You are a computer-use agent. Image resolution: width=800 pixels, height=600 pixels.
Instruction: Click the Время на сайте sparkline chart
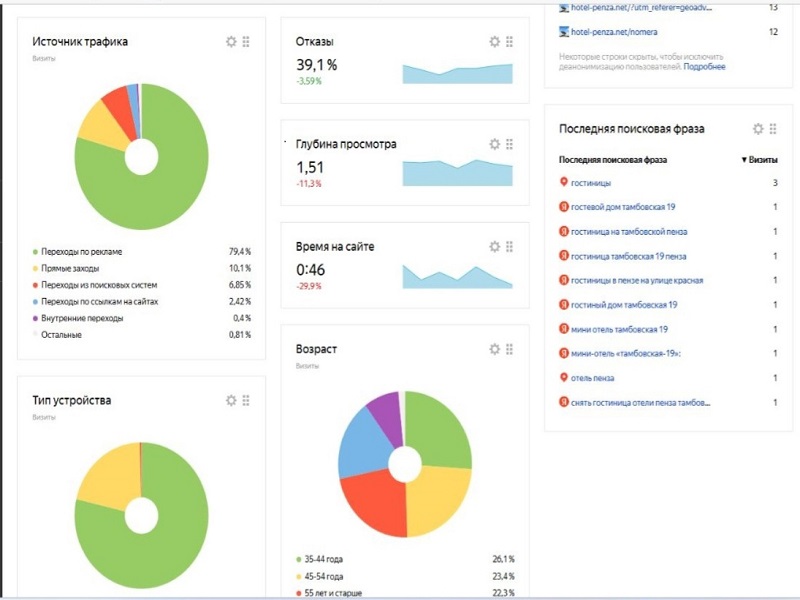tap(457, 277)
